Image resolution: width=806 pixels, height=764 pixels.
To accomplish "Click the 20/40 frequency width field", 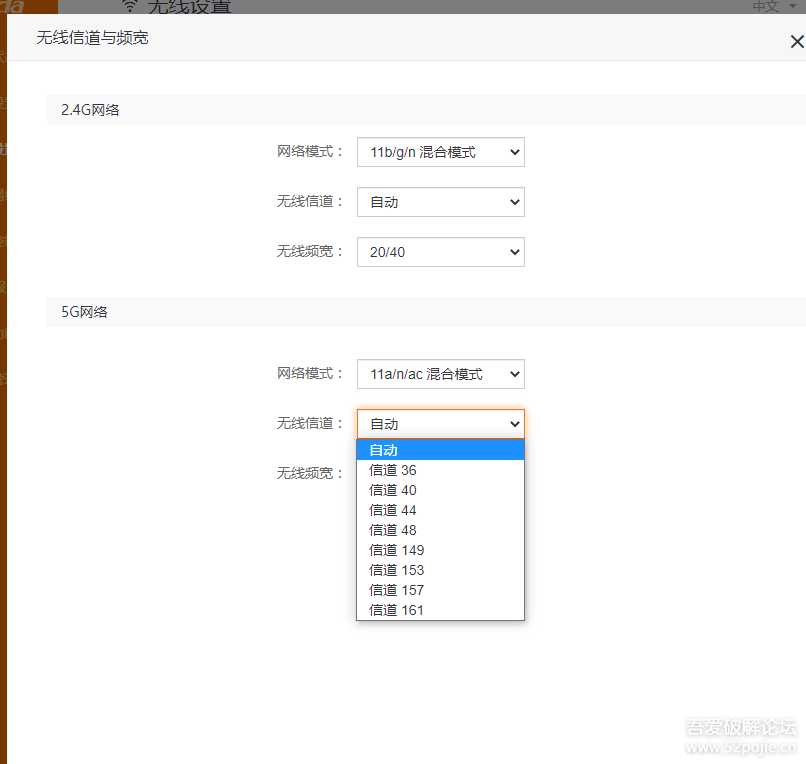I will click(x=440, y=251).
